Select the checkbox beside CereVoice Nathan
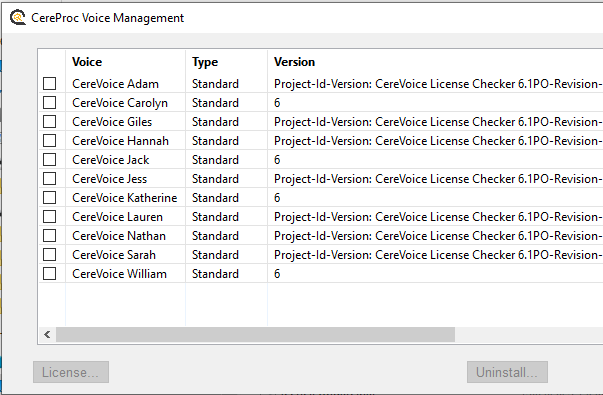603x395 pixels. point(50,236)
